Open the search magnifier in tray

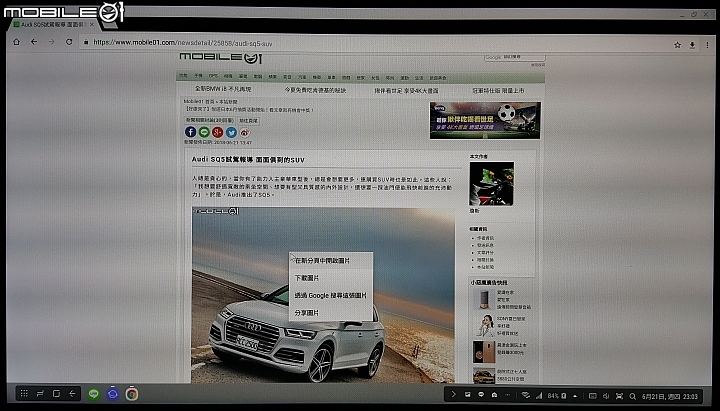click(x=633, y=396)
